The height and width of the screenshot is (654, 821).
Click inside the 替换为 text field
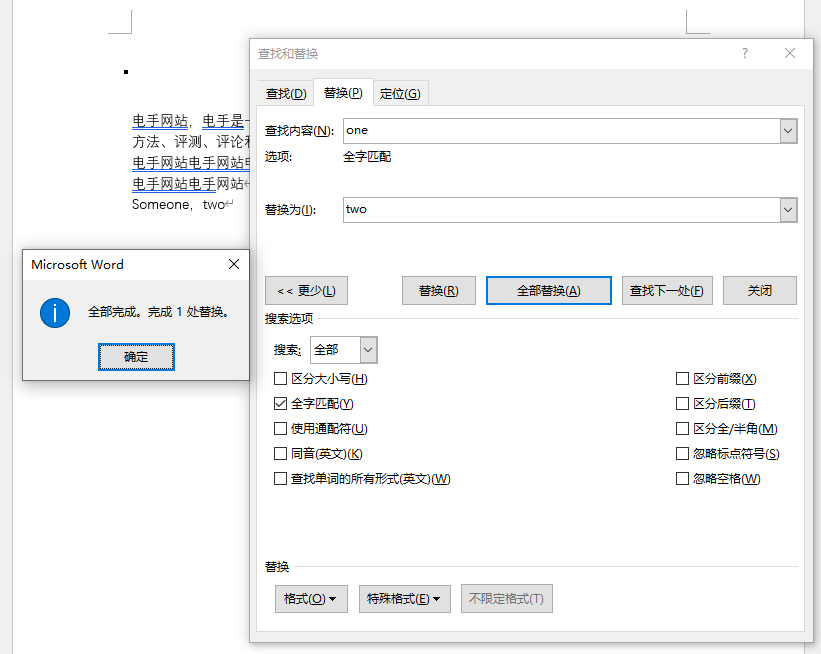tap(550, 209)
